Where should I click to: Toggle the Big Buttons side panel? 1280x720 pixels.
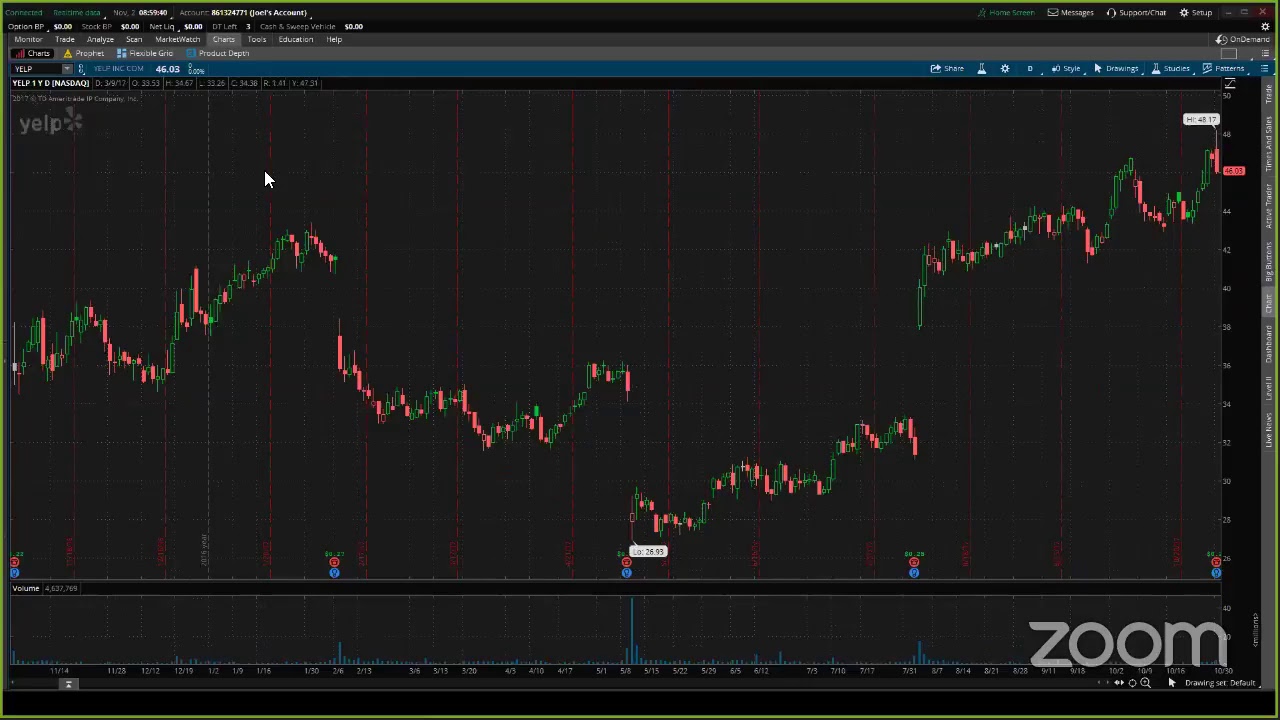pyautogui.click(x=1269, y=261)
